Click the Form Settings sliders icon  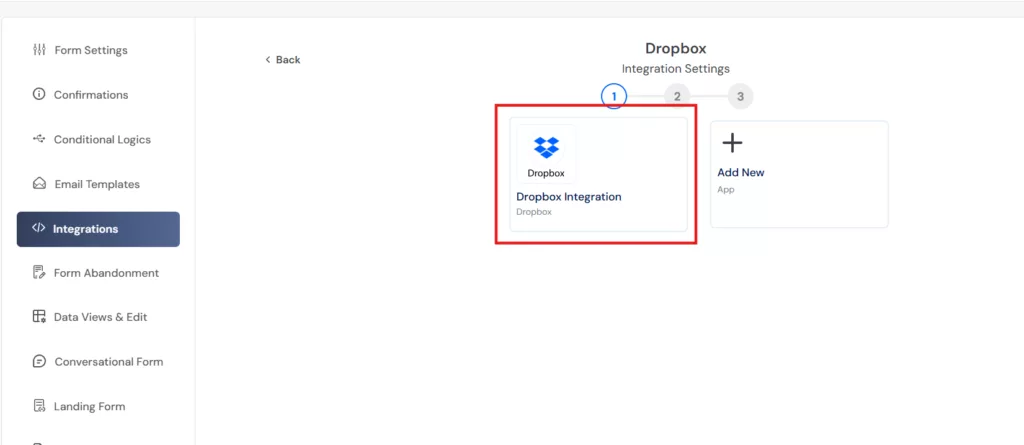point(39,50)
